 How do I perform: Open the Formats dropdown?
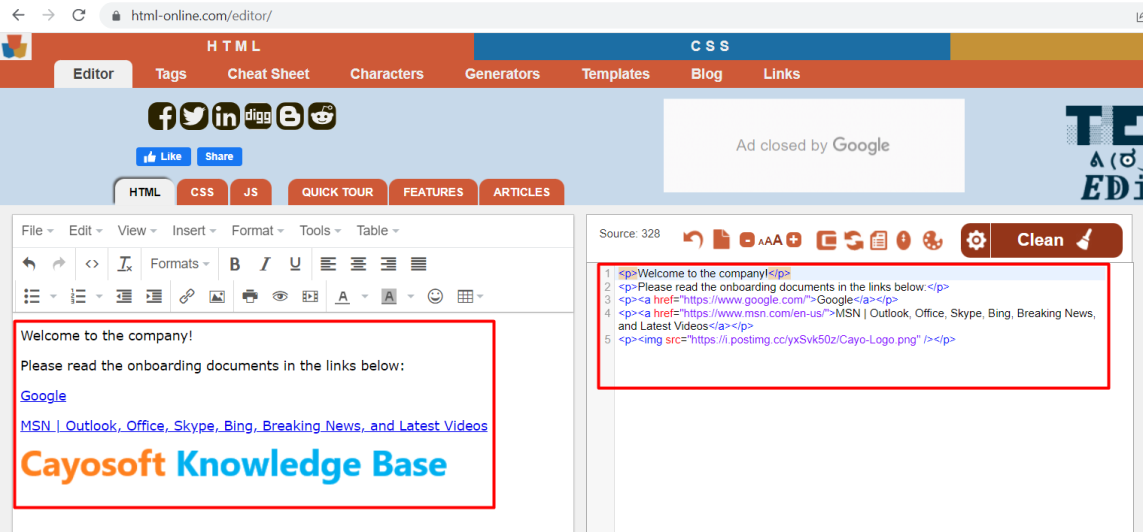[x=181, y=264]
